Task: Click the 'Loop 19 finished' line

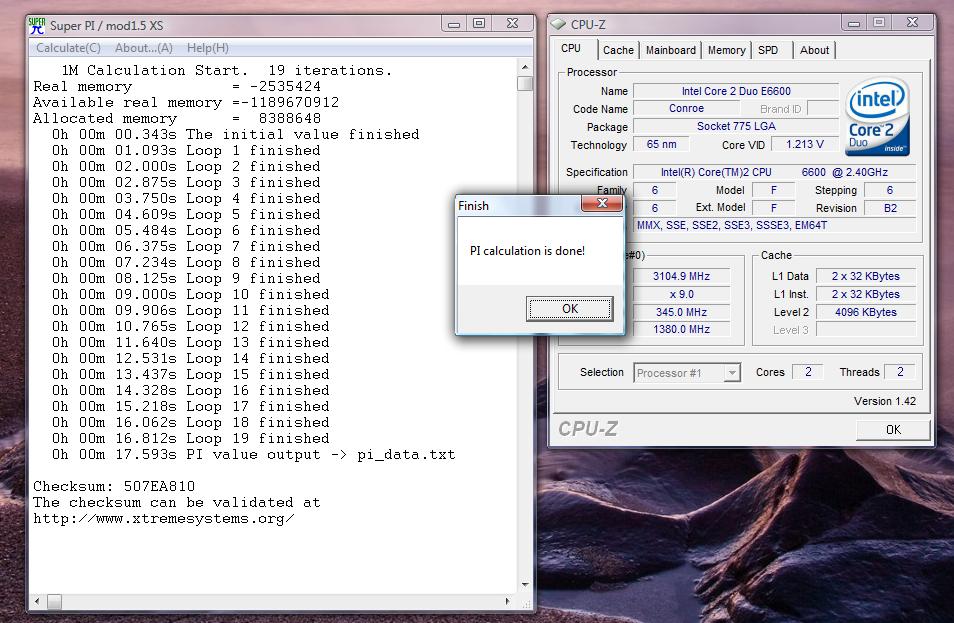Action: tap(190, 438)
